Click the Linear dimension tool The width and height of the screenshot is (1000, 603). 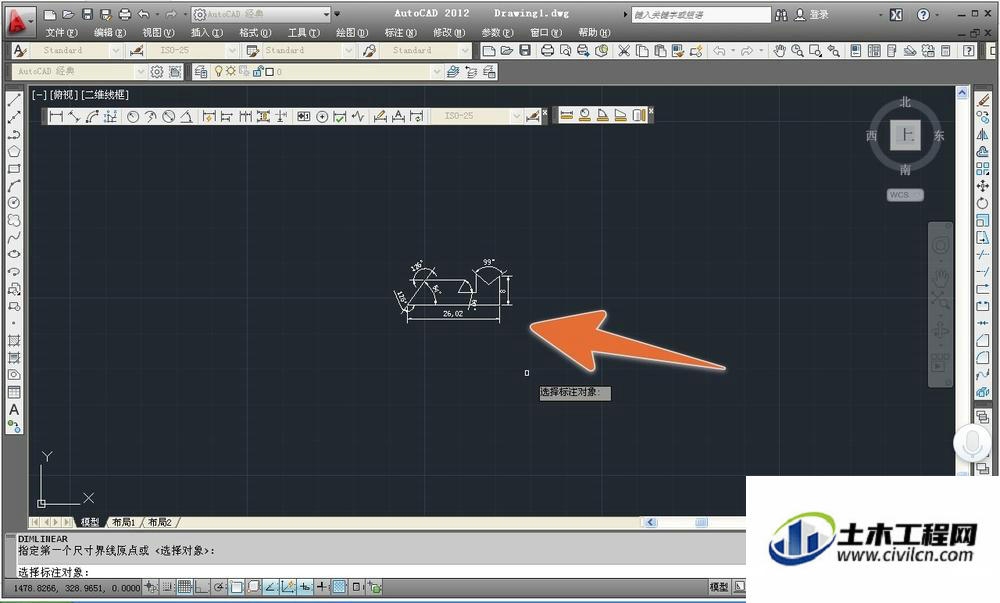(56, 116)
